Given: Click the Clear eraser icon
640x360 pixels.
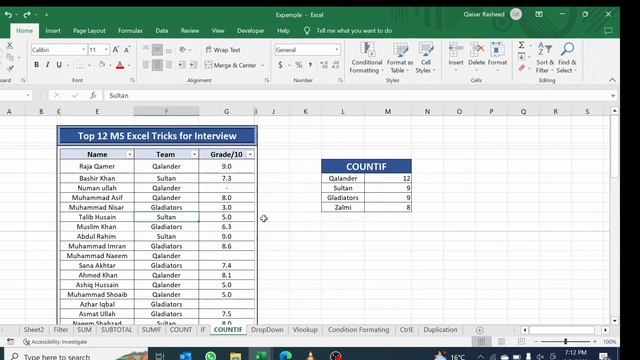Looking at the screenshot, I should [522, 68].
